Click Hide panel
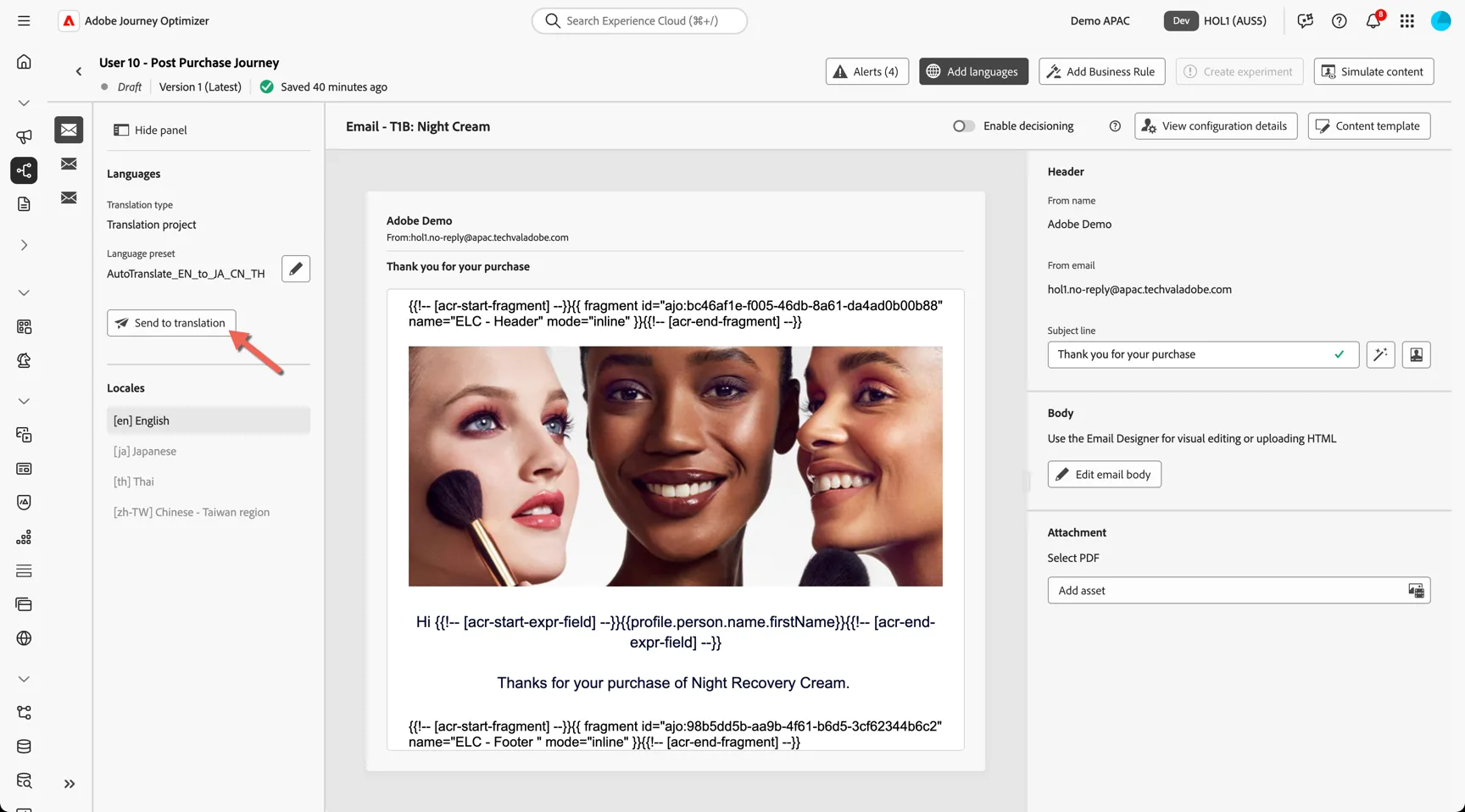The height and width of the screenshot is (812, 1465). click(x=150, y=130)
